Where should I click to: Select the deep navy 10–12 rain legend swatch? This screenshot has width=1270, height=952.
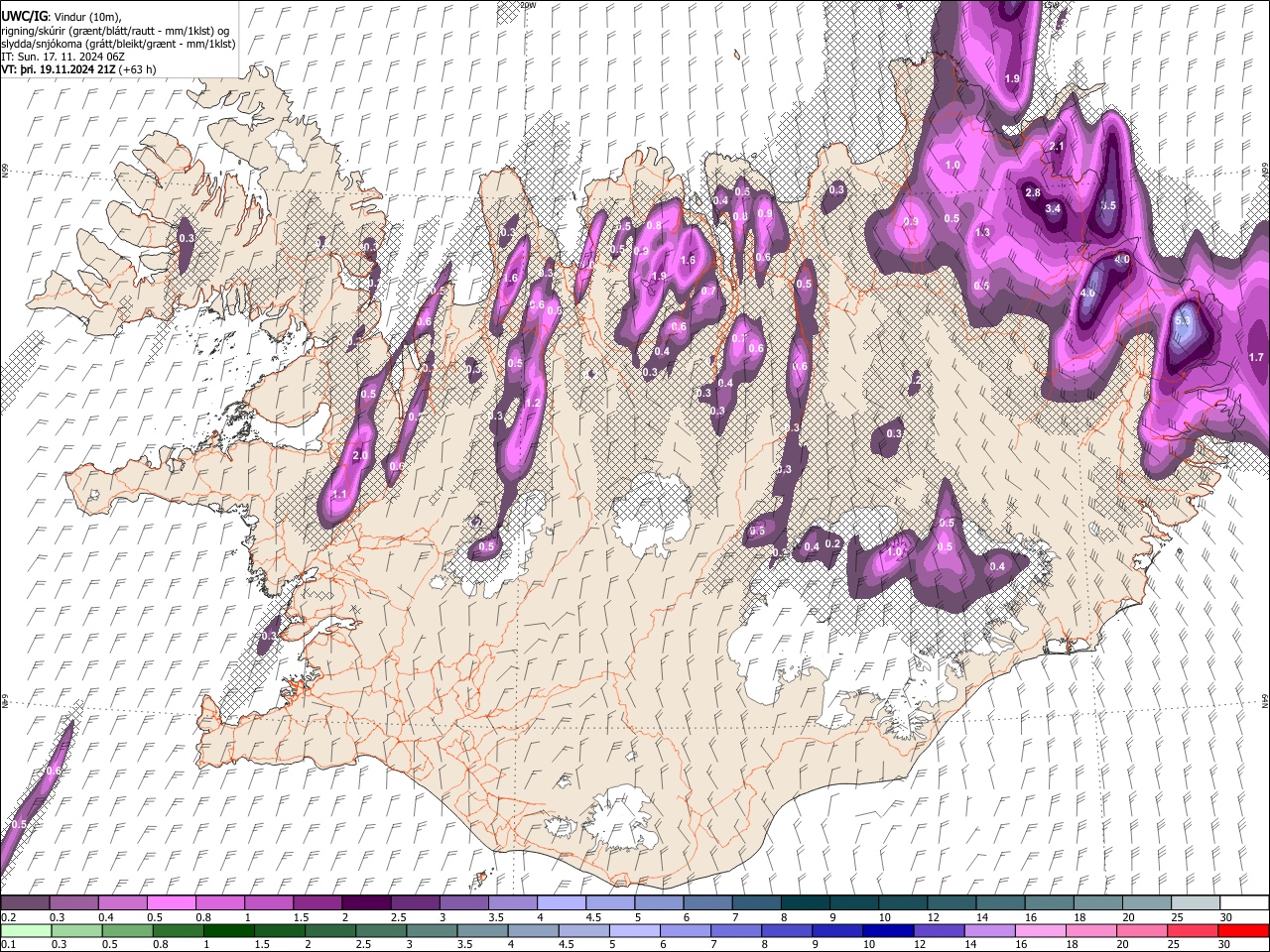tap(888, 930)
